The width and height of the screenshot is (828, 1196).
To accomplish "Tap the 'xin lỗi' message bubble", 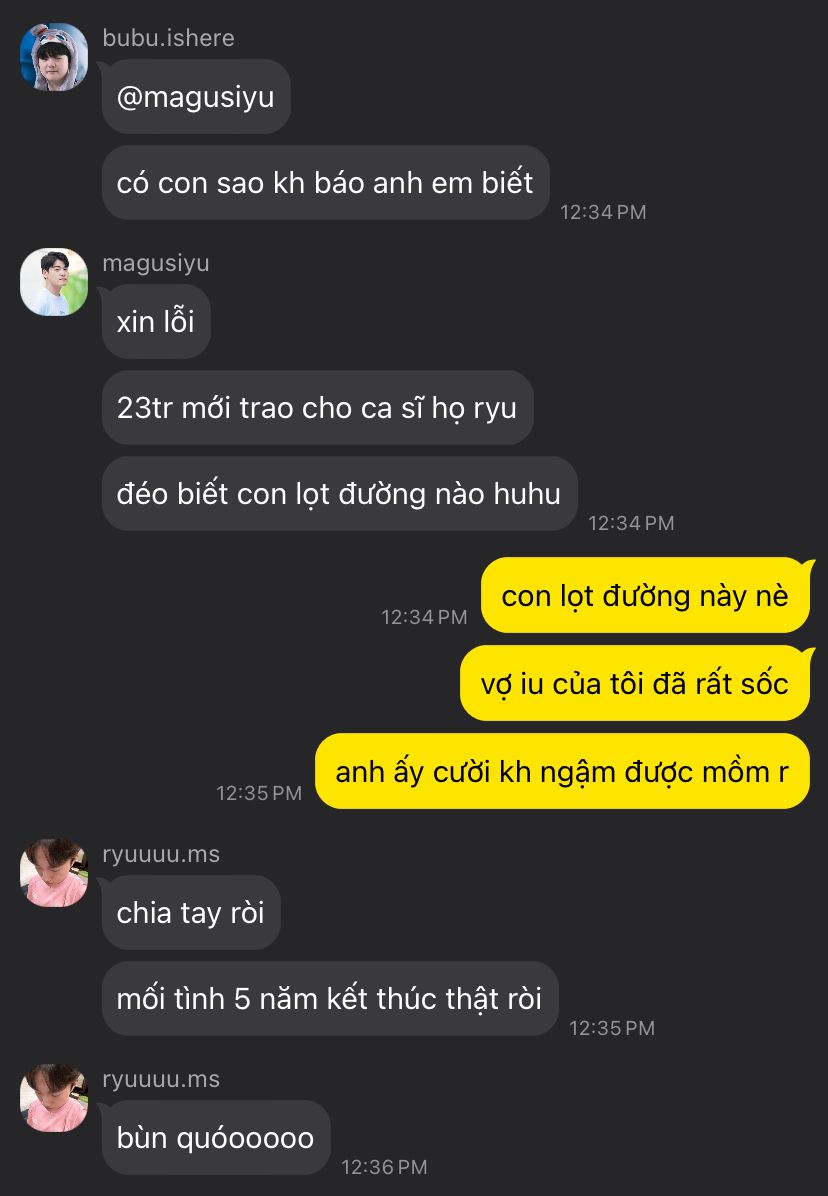I will click(x=156, y=322).
